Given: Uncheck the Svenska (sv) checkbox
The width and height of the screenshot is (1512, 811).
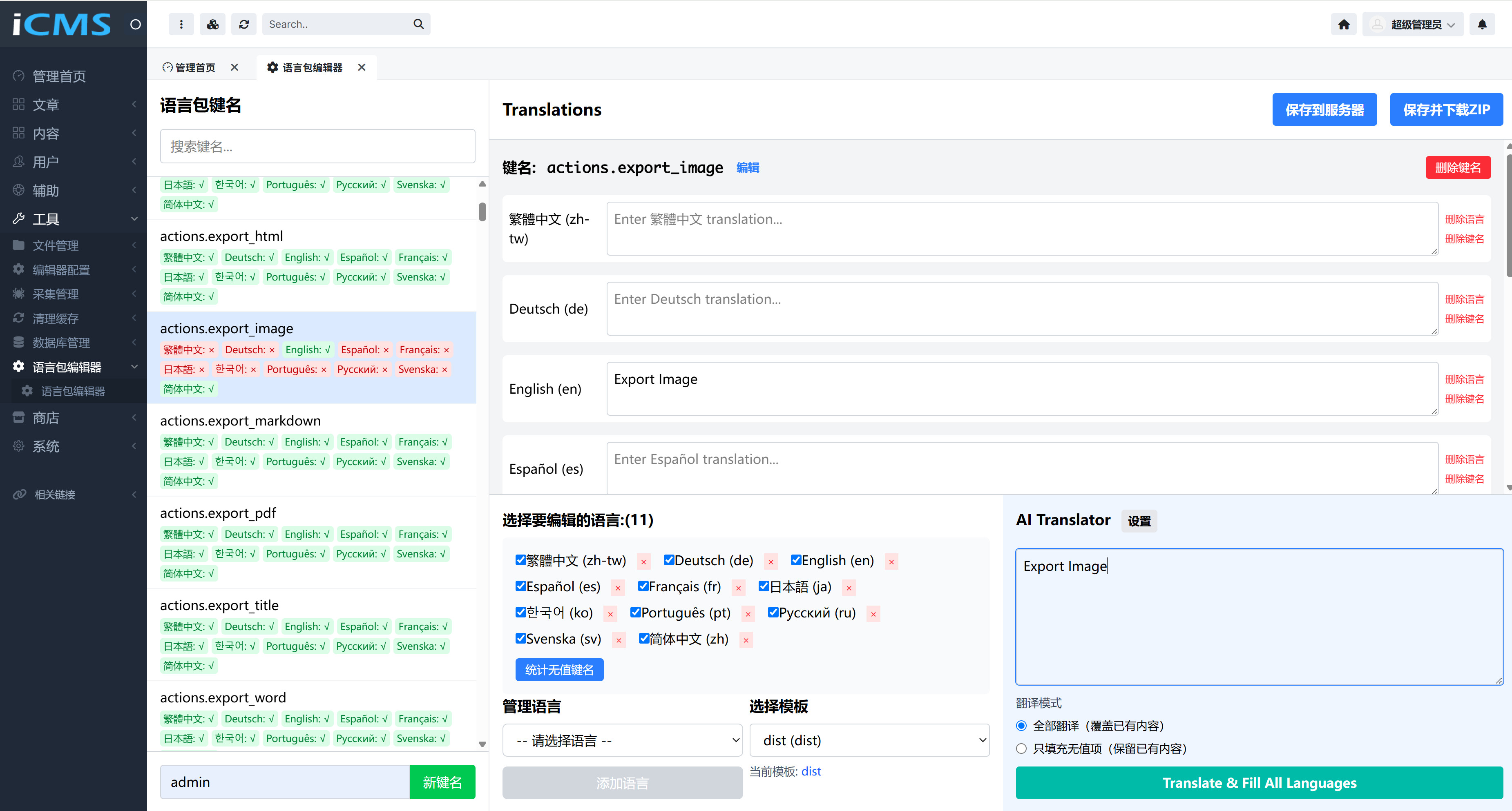Looking at the screenshot, I should pos(520,638).
